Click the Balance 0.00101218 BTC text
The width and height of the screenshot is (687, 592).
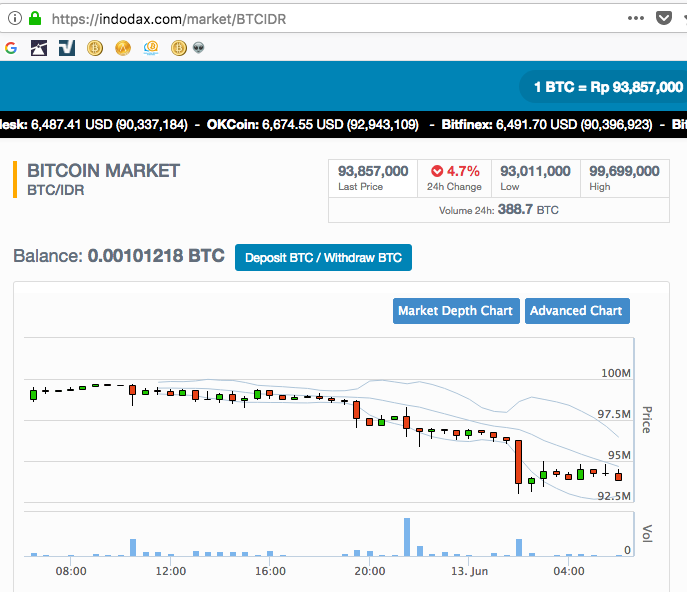pos(119,256)
